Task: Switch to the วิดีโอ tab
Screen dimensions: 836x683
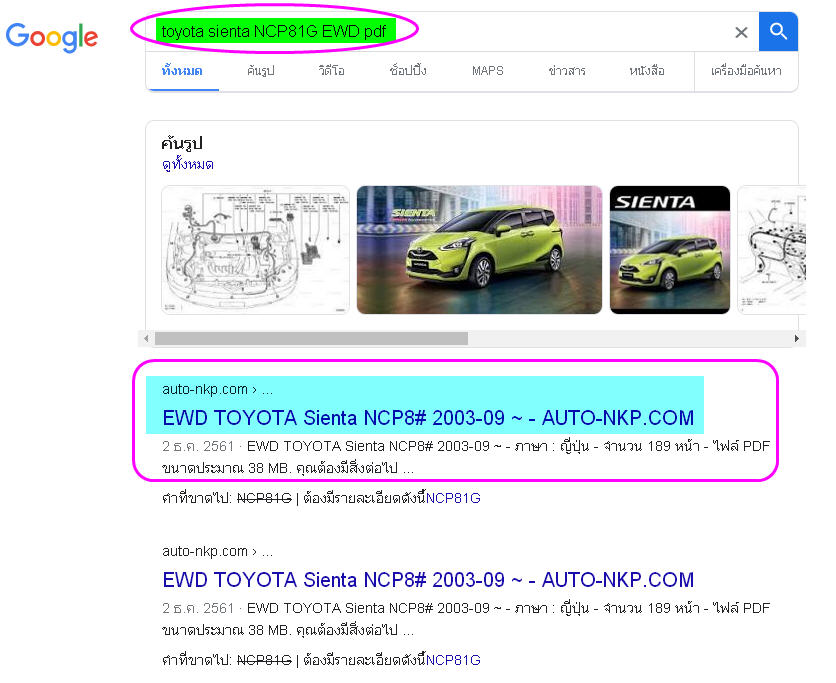Action: click(x=331, y=71)
